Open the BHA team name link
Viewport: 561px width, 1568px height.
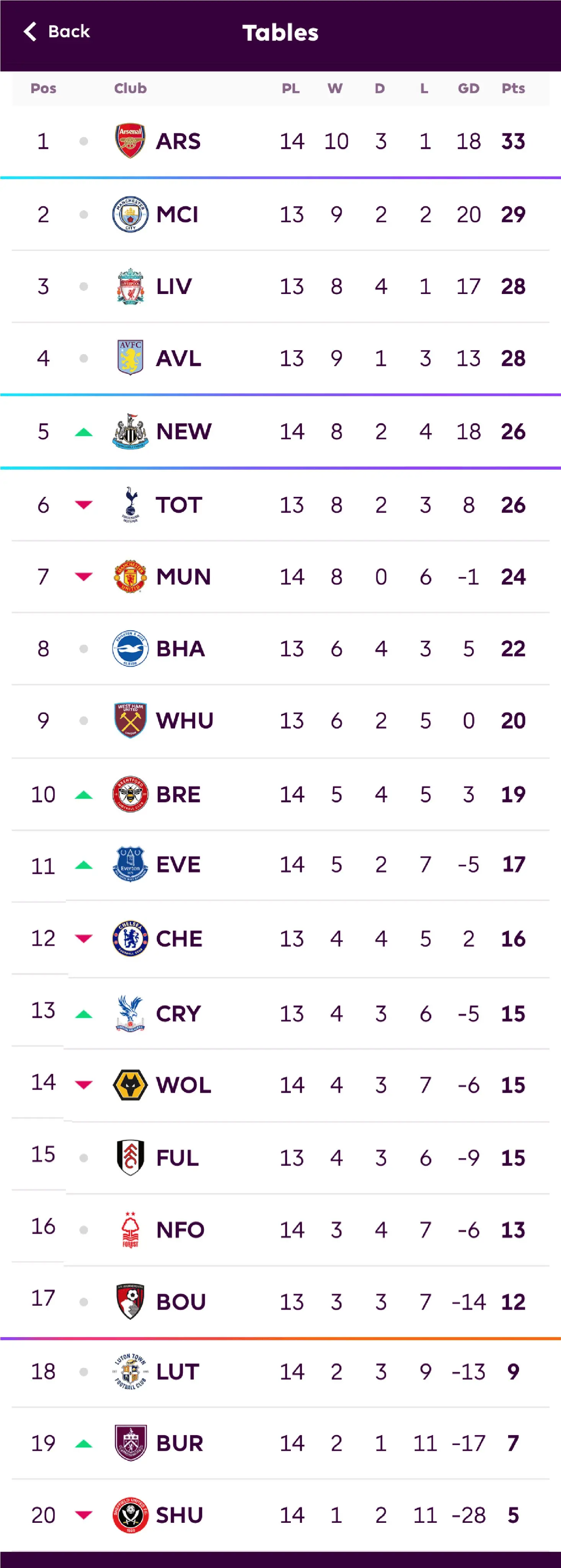click(x=180, y=649)
